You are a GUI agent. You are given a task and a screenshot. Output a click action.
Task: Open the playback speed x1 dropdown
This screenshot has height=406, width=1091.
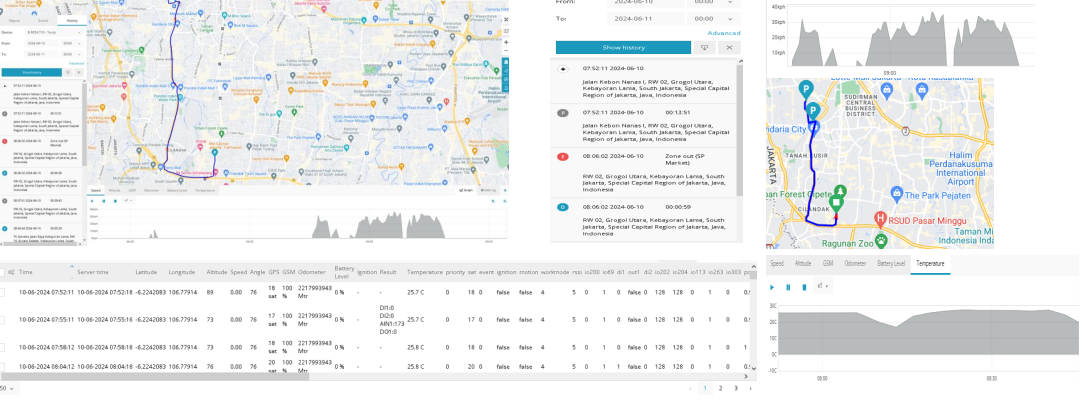click(824, 287)
